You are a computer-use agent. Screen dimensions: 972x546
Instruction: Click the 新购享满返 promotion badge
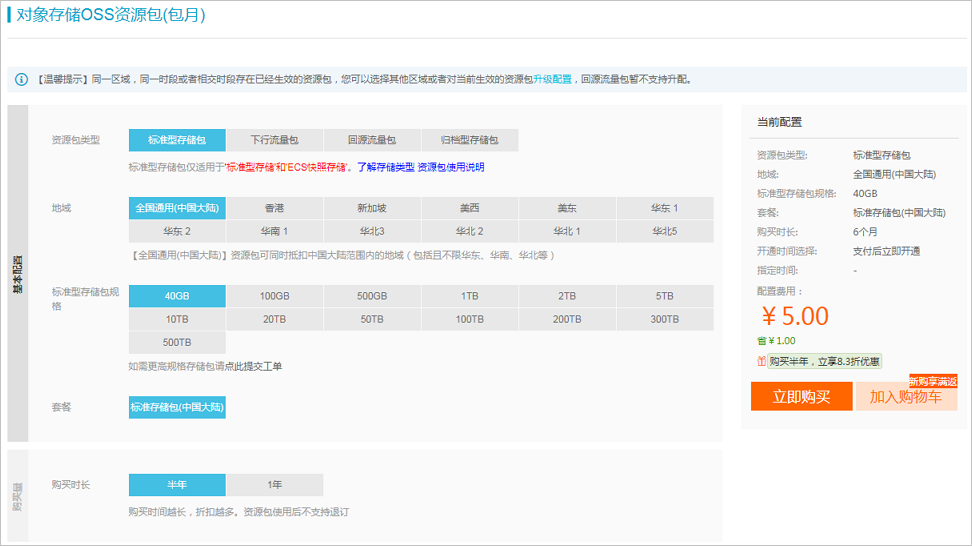pos(933,381)
